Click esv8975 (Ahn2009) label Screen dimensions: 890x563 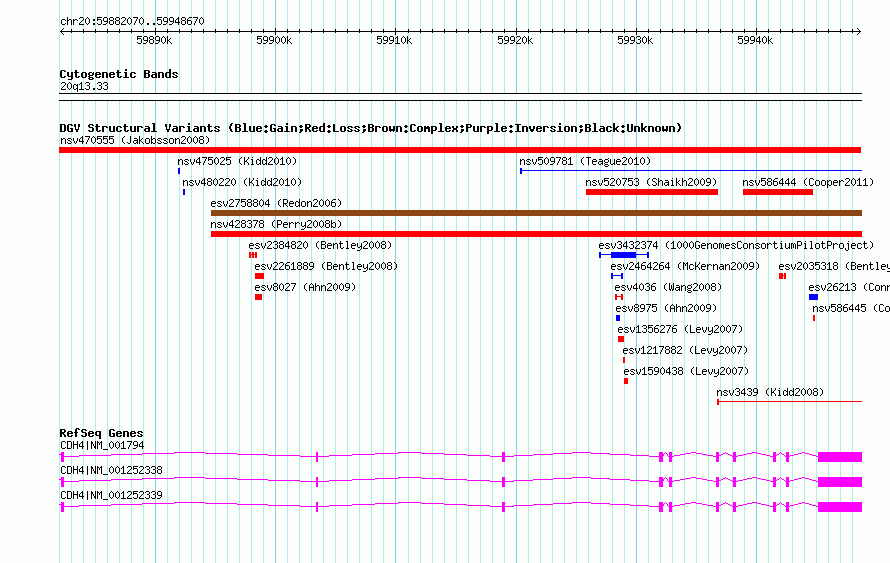click(x=666, y=308)
